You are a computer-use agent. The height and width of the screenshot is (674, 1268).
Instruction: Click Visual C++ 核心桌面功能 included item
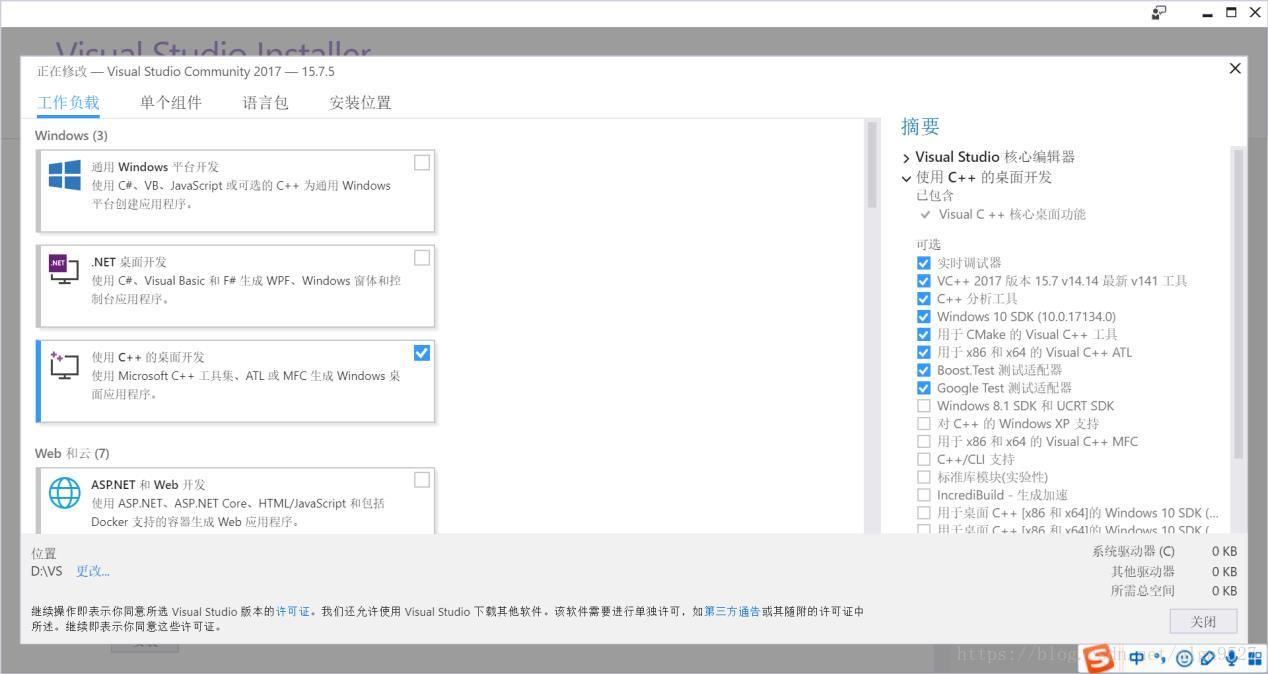click(1011, 214)
